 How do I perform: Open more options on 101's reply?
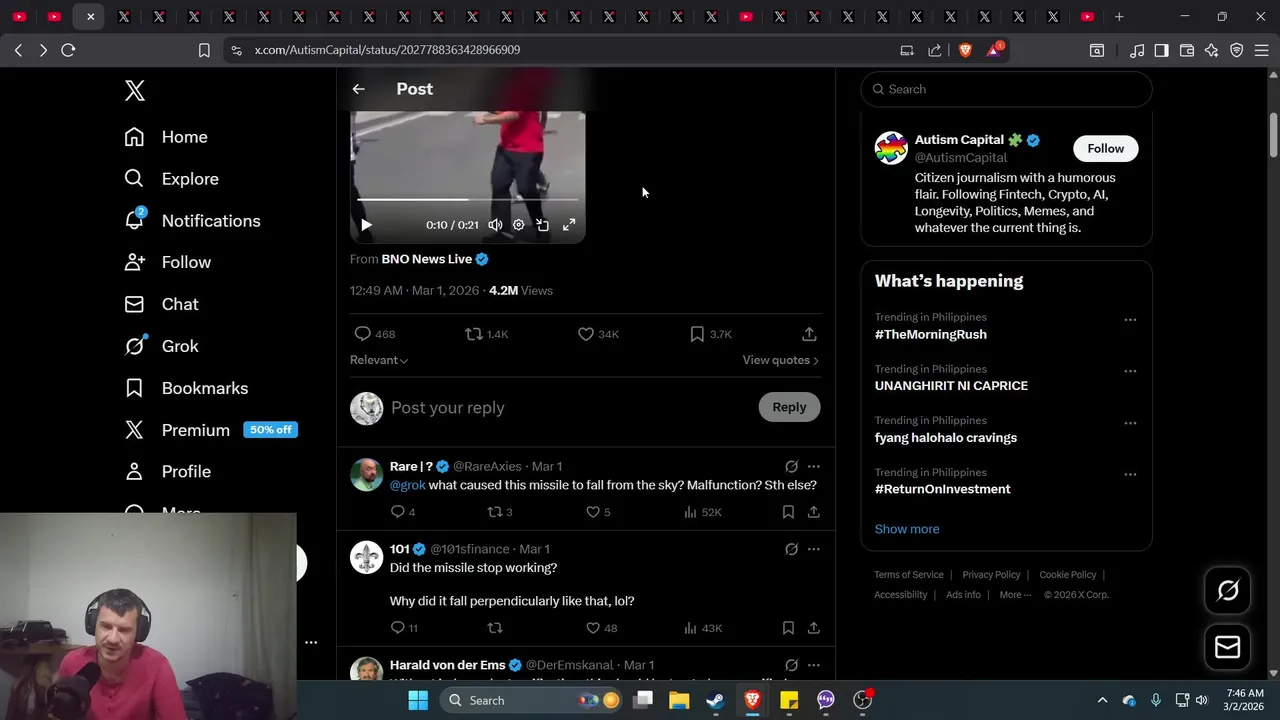coord(813,549)
